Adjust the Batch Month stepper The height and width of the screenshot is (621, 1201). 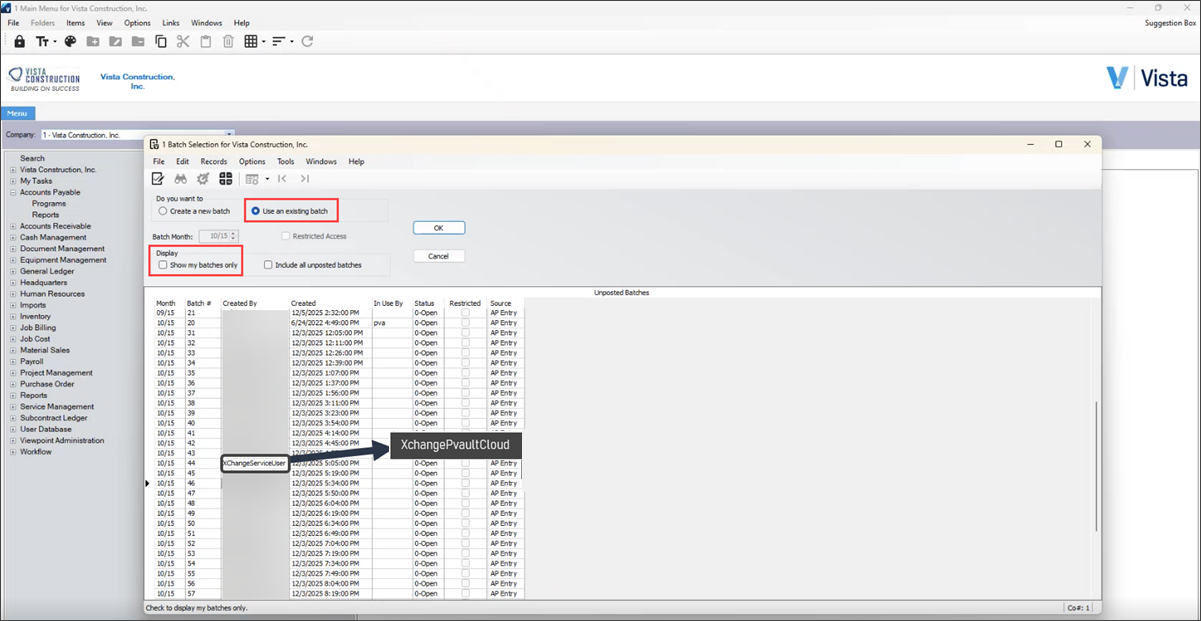(234, 236)
